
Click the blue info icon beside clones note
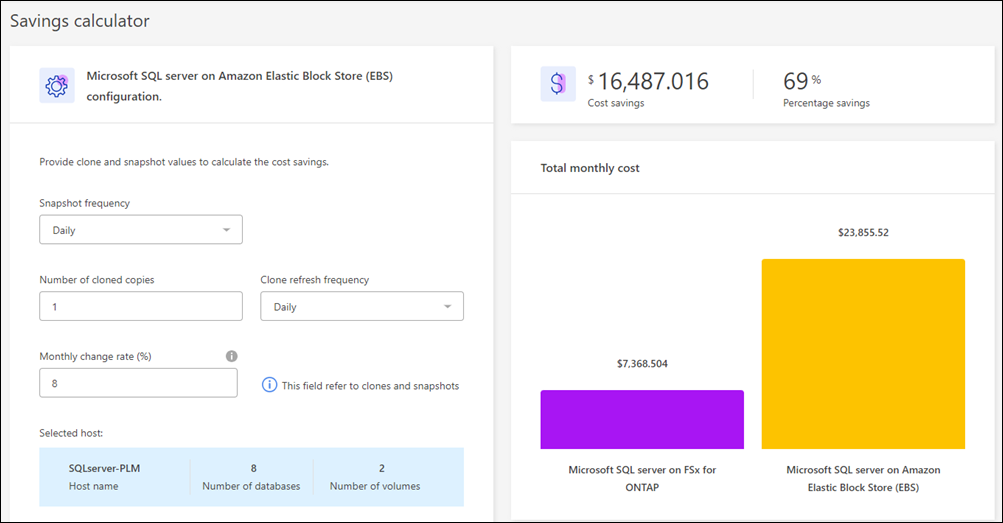[269, 385]
